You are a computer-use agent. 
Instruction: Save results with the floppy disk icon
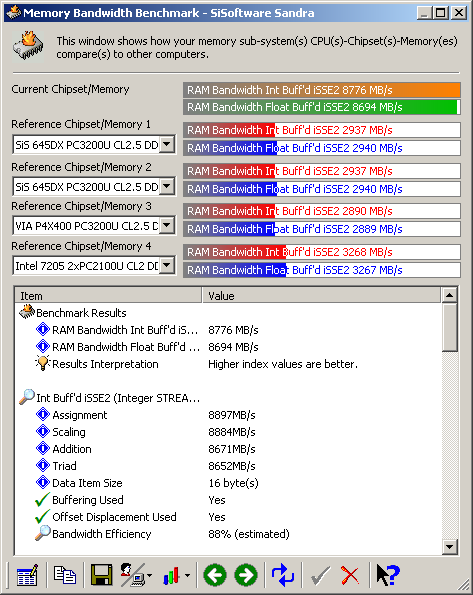(x=101, y=575)
